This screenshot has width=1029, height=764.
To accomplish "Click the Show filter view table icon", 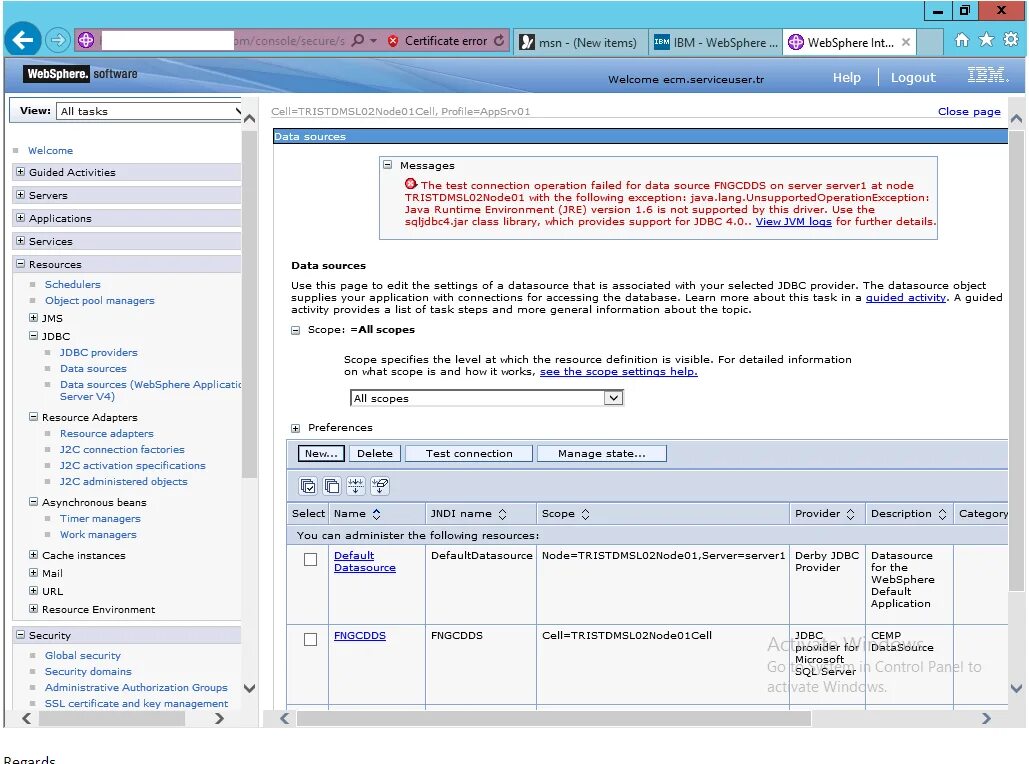I will click(x=356, y=486).
